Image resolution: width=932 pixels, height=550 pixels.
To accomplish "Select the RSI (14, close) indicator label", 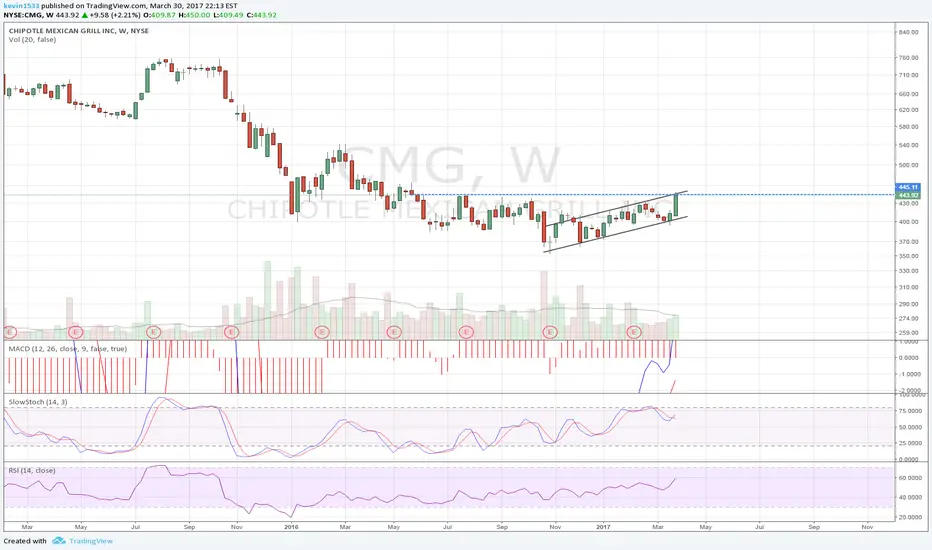I will [x=32, y=470].
